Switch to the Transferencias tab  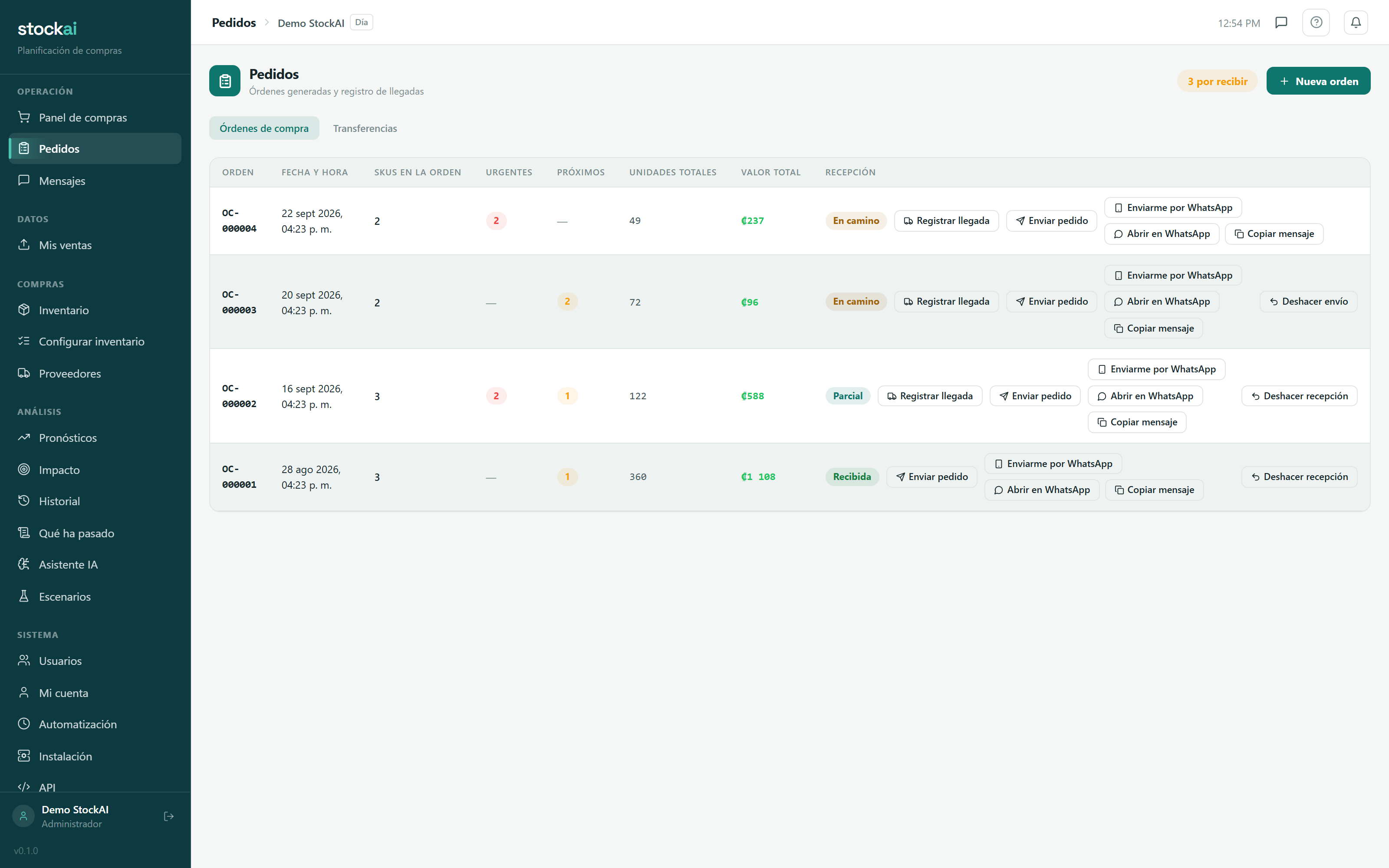[365, 128]
